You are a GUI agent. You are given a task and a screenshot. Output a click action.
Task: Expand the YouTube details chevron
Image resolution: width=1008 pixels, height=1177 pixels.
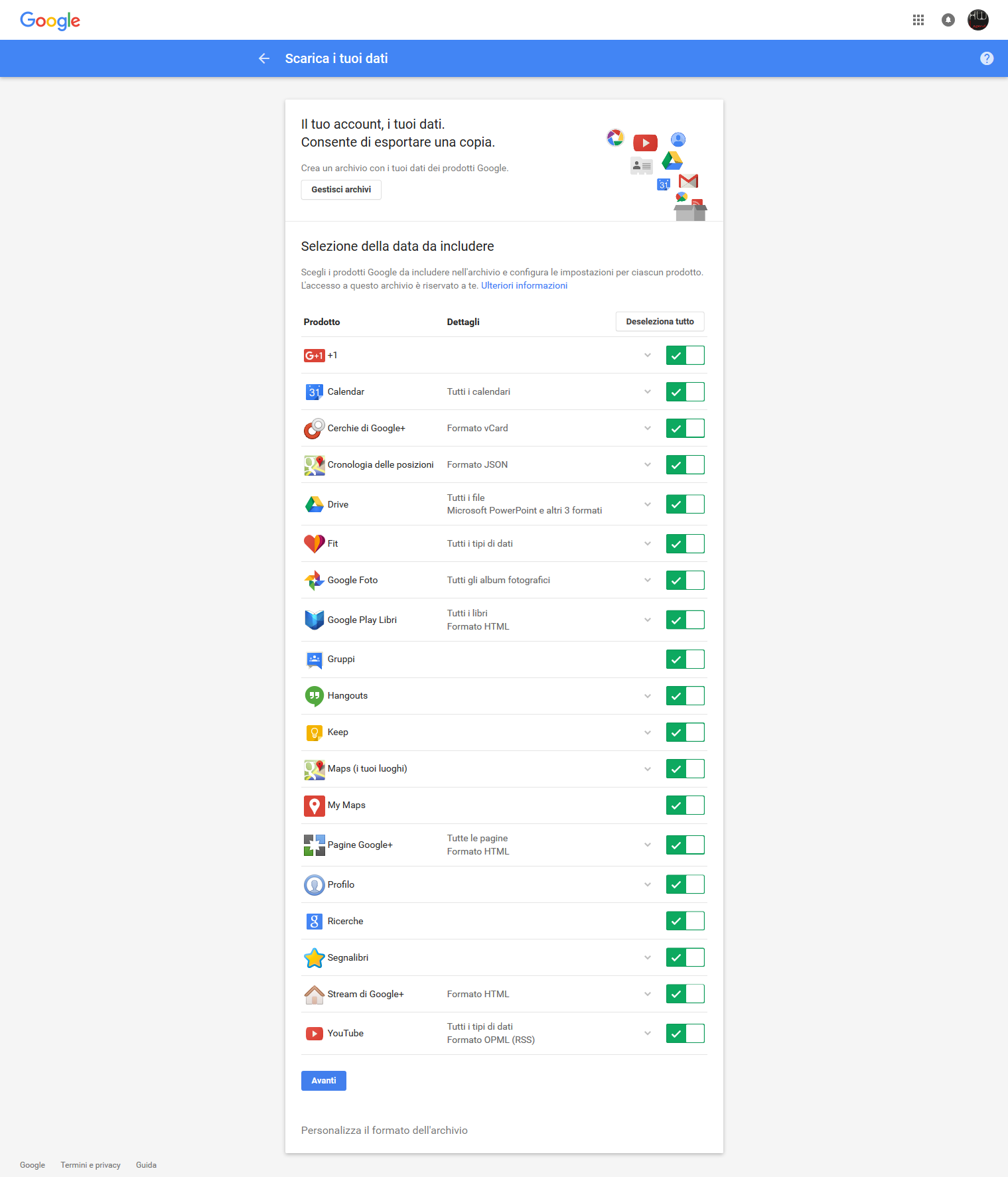(648, 1034)
